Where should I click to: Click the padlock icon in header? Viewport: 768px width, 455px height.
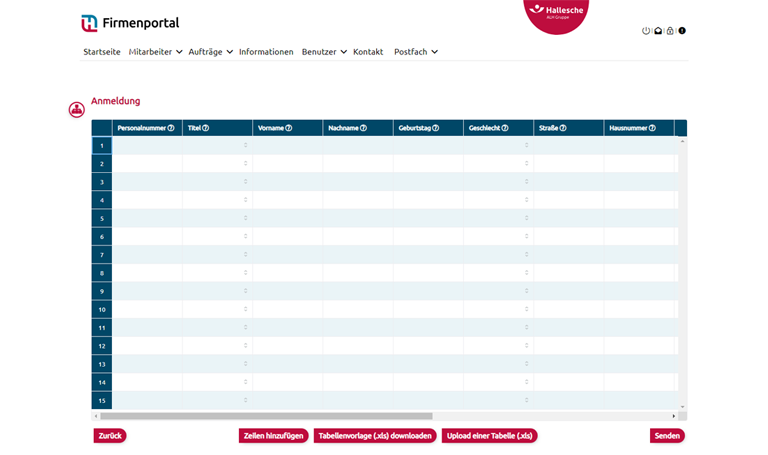[x=670, y=31]
